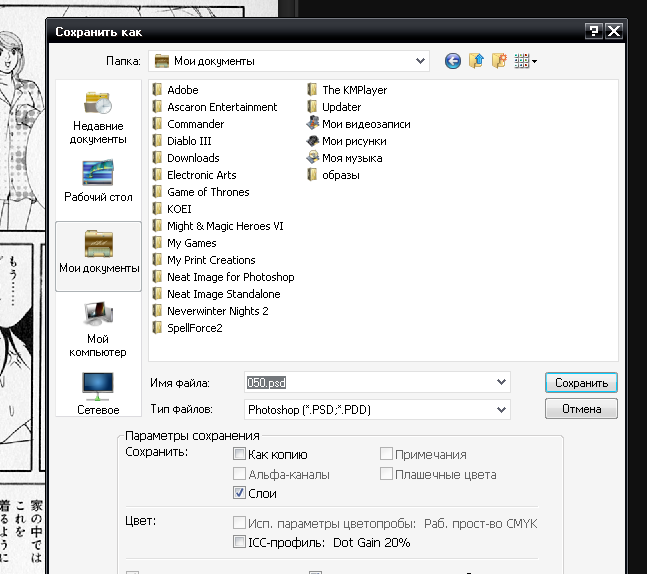Toggle the Плашечные цвета checkbox
This screenshot has height=574, width=647.
pos(386,474)
